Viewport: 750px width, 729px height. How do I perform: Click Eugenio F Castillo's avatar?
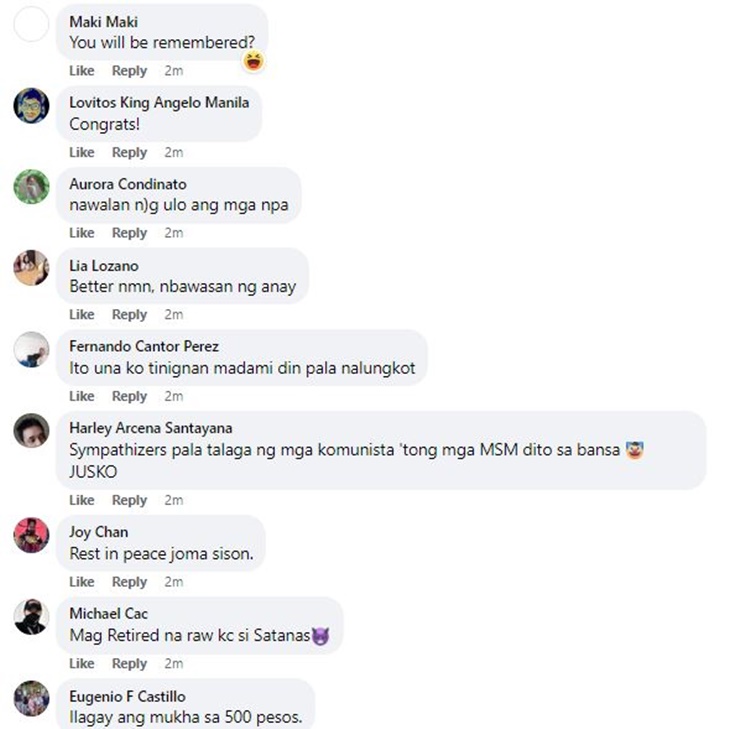point(31,698)
